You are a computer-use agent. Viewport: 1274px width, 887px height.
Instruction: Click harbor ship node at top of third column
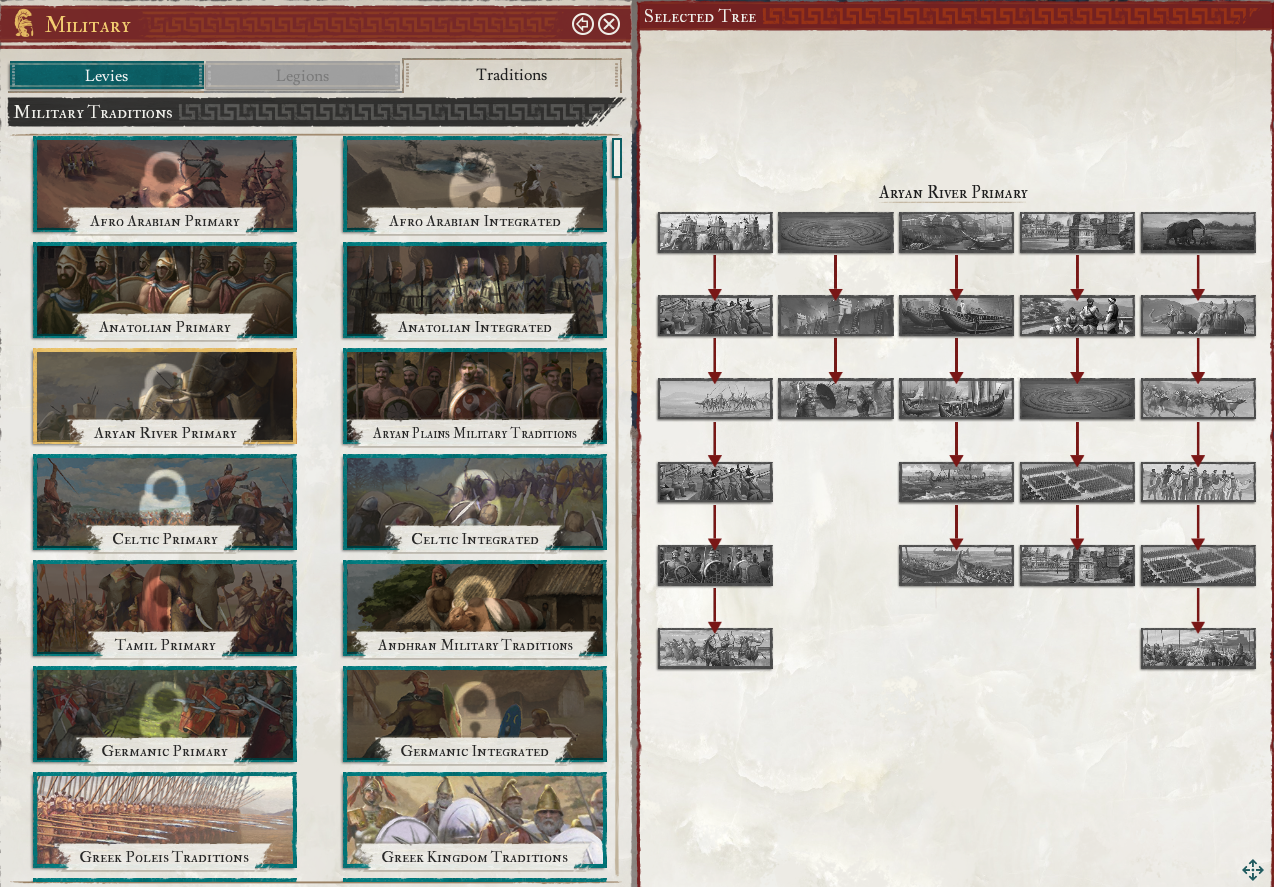957,233
